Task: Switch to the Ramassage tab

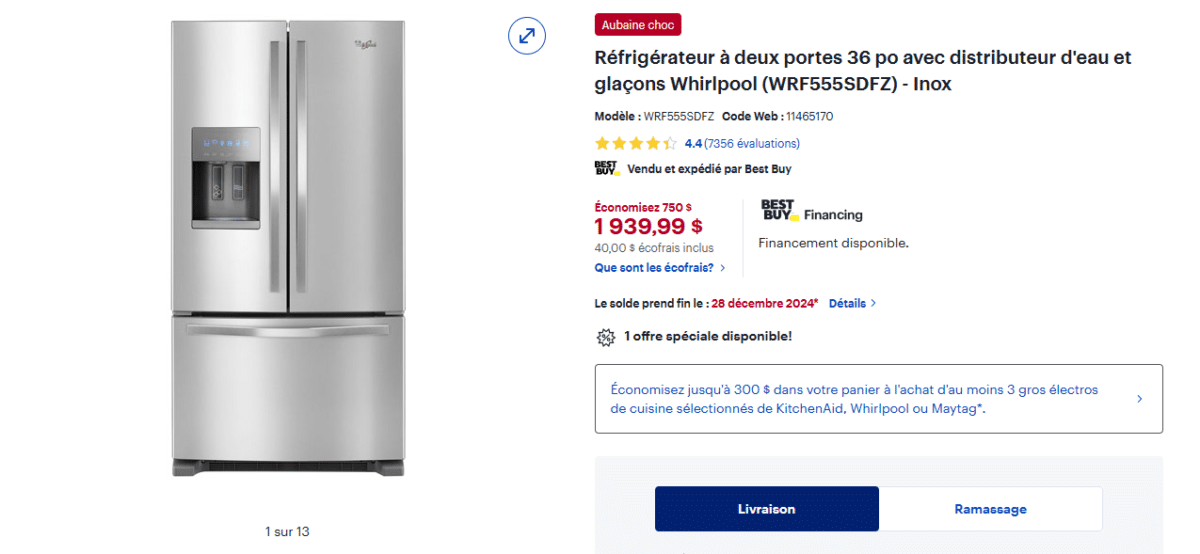Action: pos(990,509)
